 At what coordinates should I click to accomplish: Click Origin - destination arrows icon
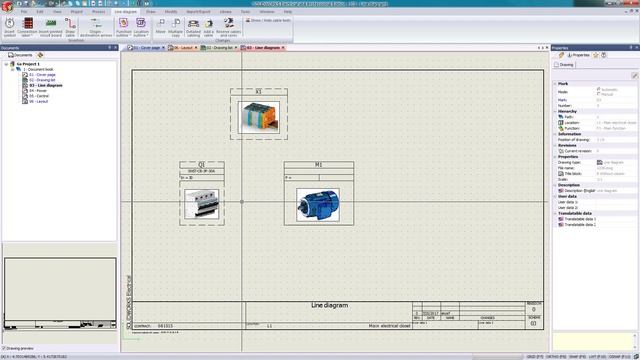(96, 27)
